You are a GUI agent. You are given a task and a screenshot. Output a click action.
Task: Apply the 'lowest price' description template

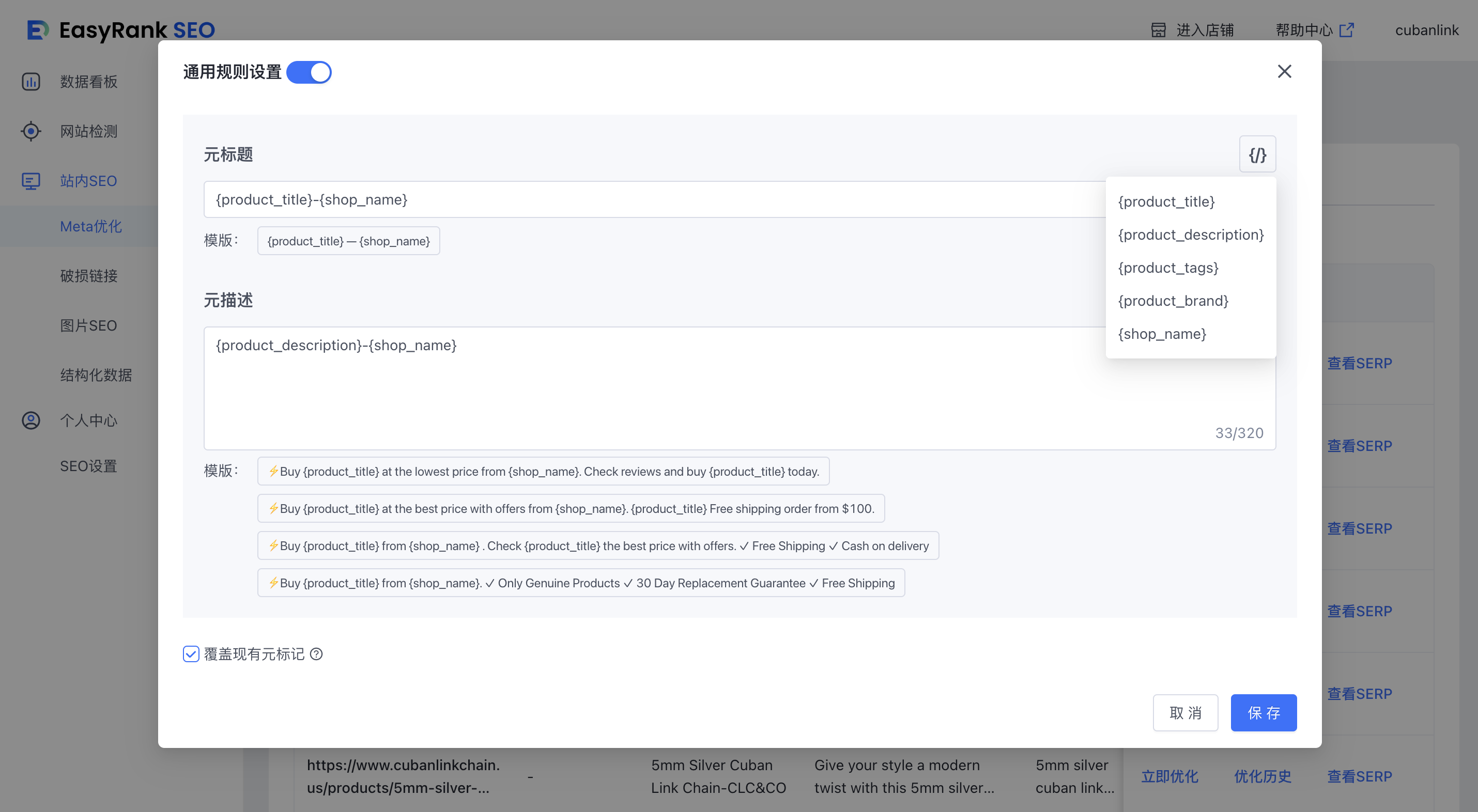click(x=543, y=472)
